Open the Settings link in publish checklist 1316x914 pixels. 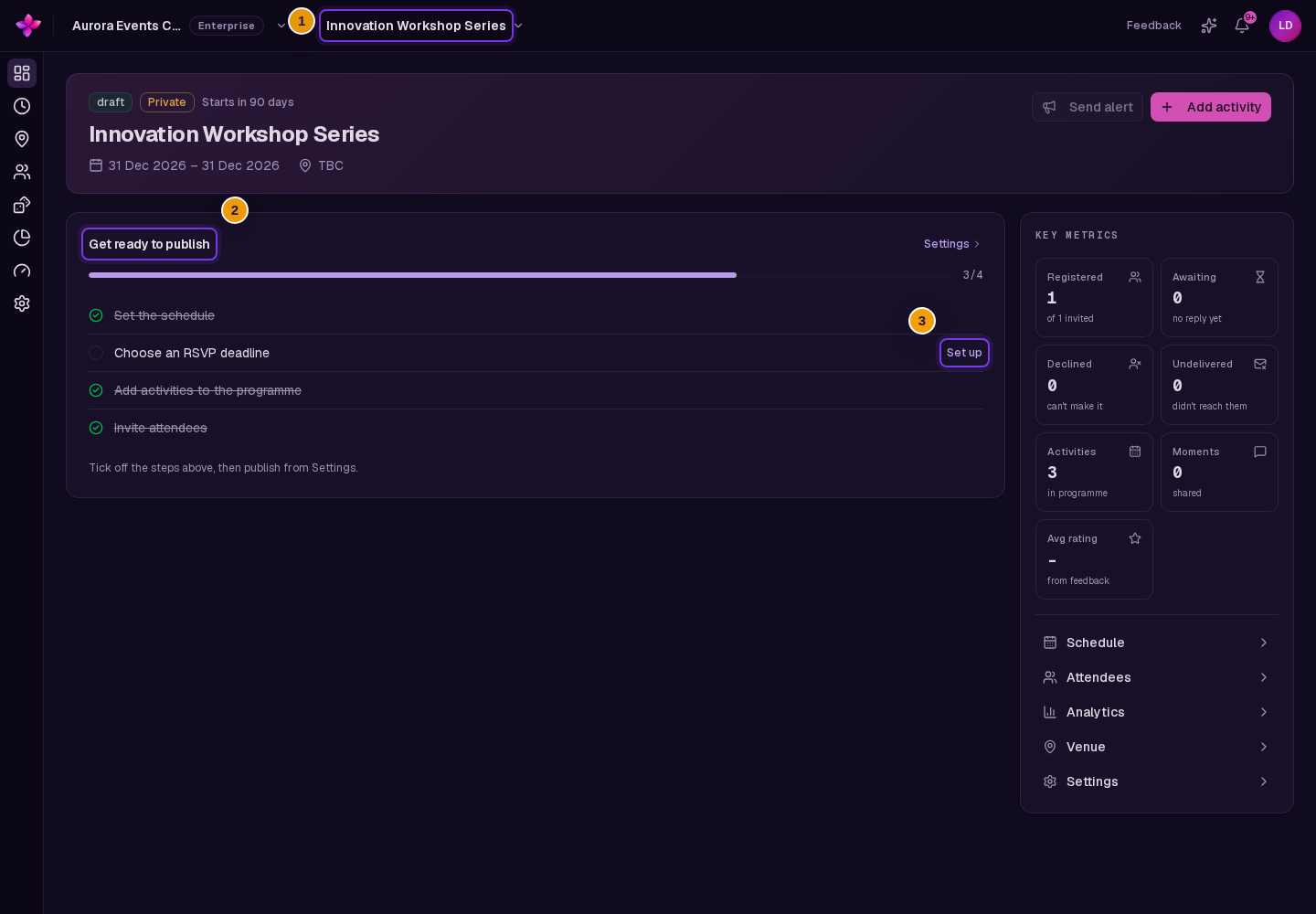pos(951,244)
